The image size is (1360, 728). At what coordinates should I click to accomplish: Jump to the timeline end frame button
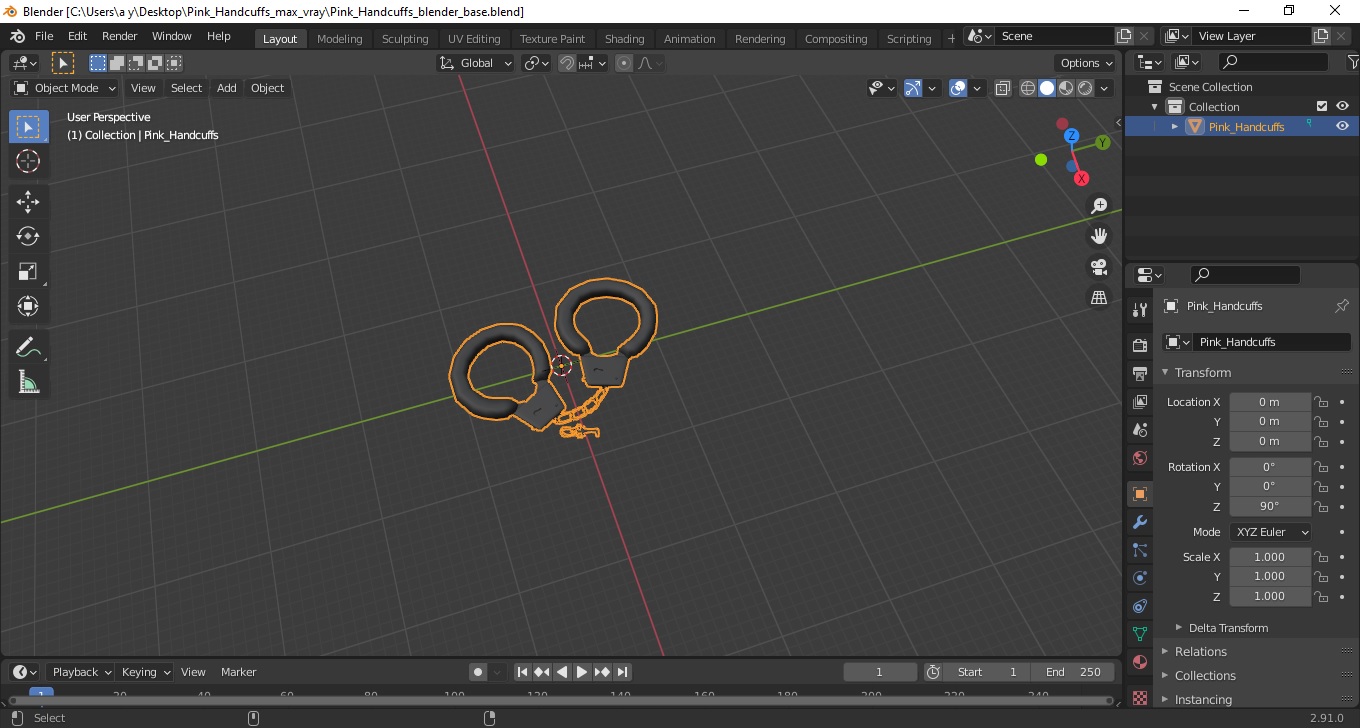(622, 672)
